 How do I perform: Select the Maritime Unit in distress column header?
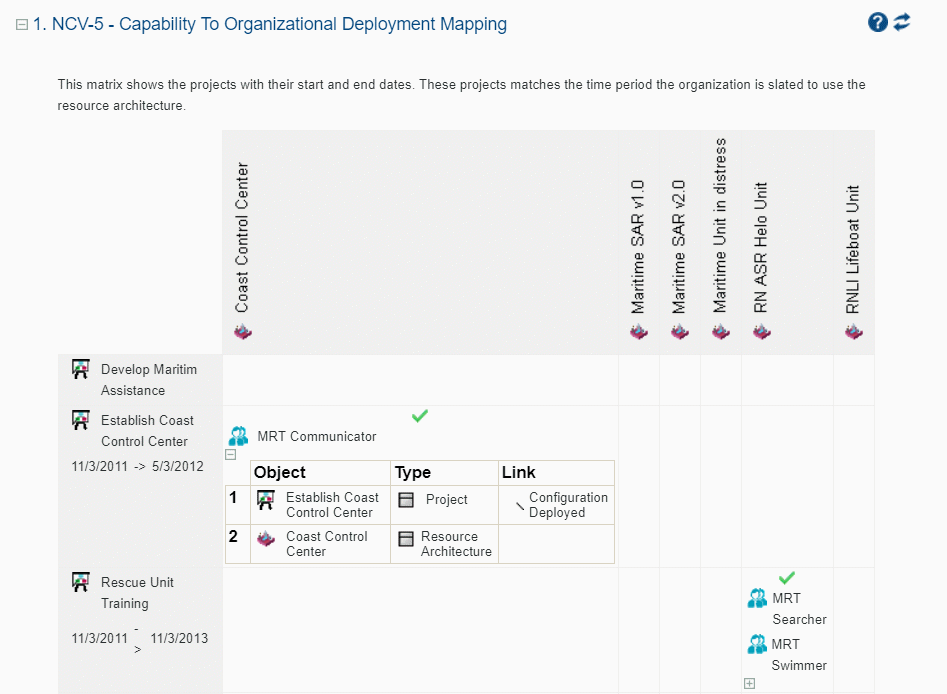click(x=721, y=226)
